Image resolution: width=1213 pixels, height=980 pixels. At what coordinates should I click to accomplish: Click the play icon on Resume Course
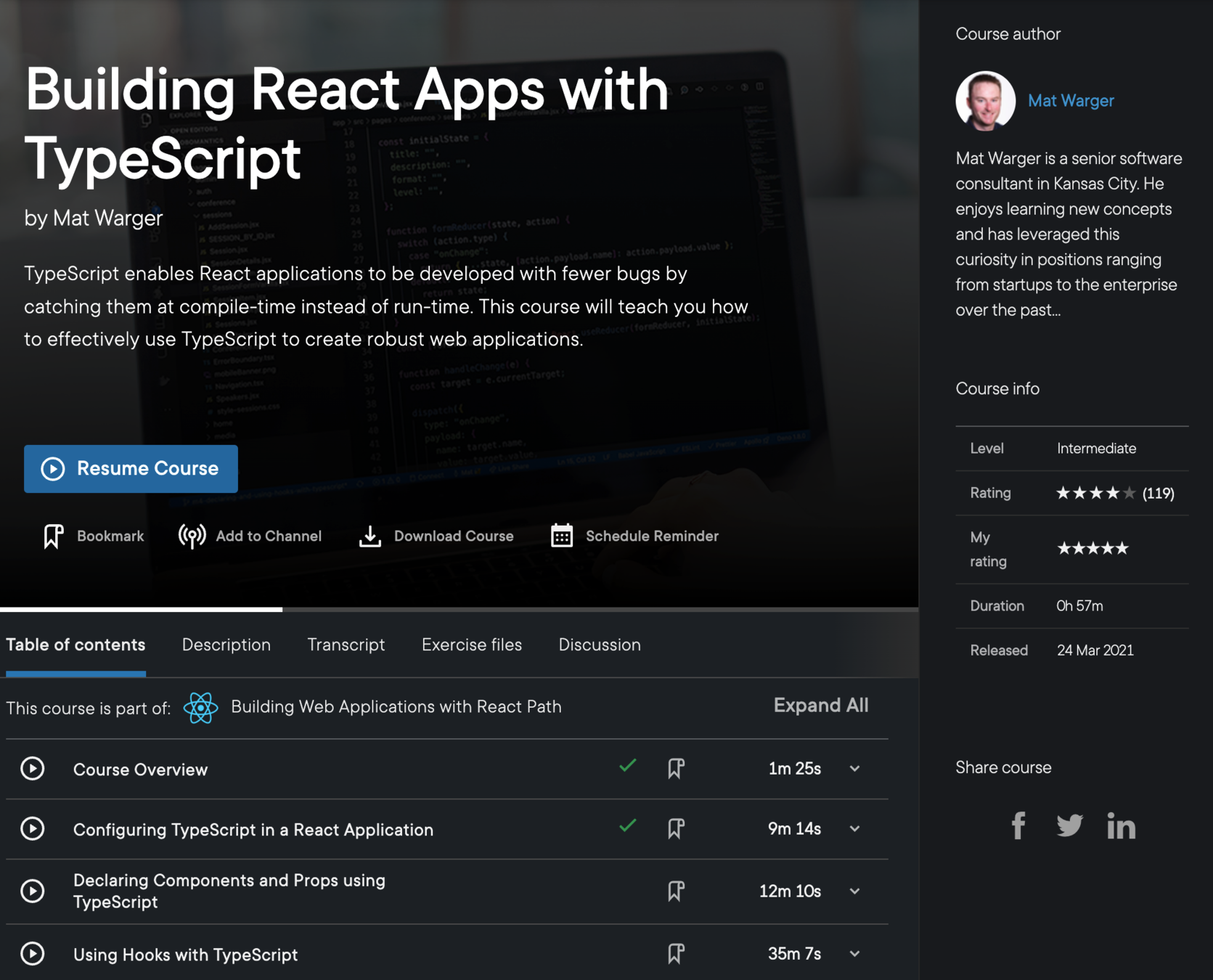coord(52,469)
